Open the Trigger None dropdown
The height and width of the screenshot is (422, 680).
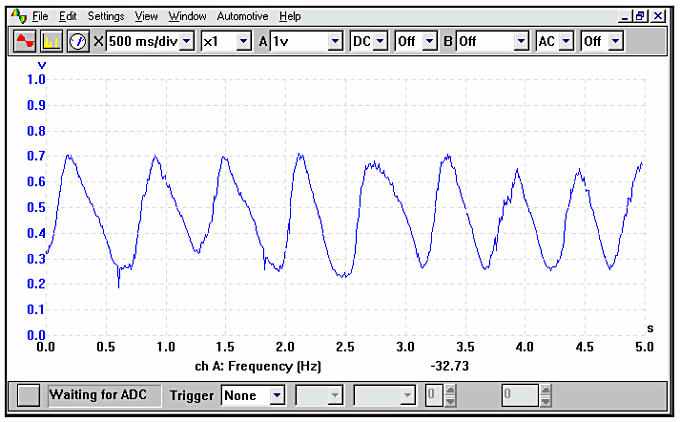276,395
